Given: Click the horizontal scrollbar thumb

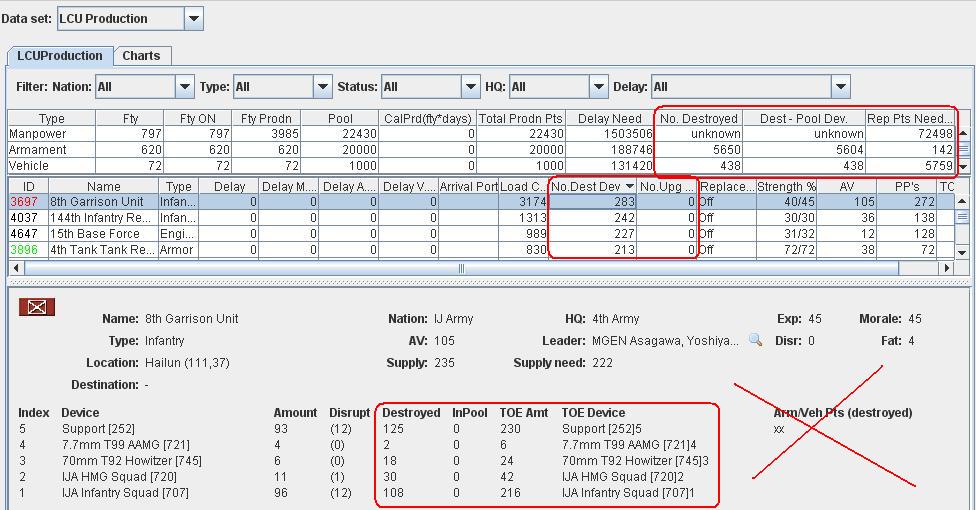Looking at the screenshot, I should 461,268.
